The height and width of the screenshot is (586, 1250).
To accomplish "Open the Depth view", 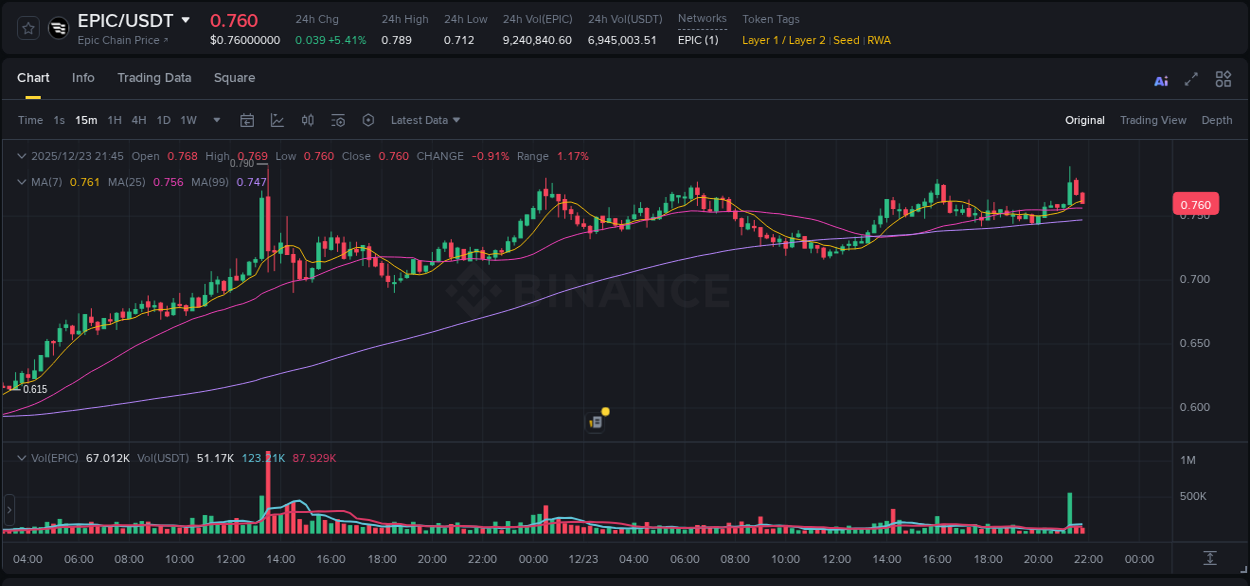I will (x=1216, y=120).
